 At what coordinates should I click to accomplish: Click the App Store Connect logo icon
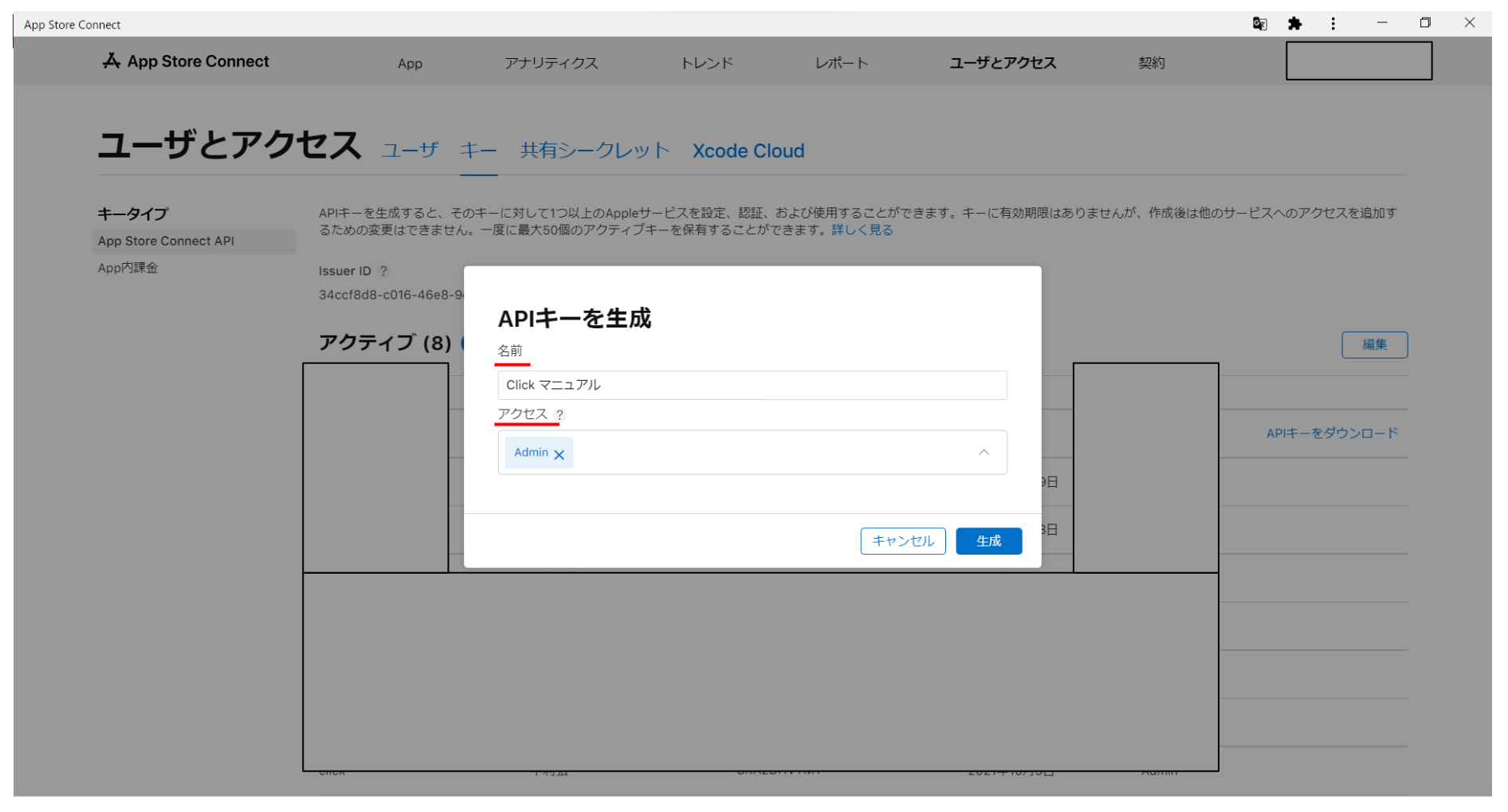point(111,61)
